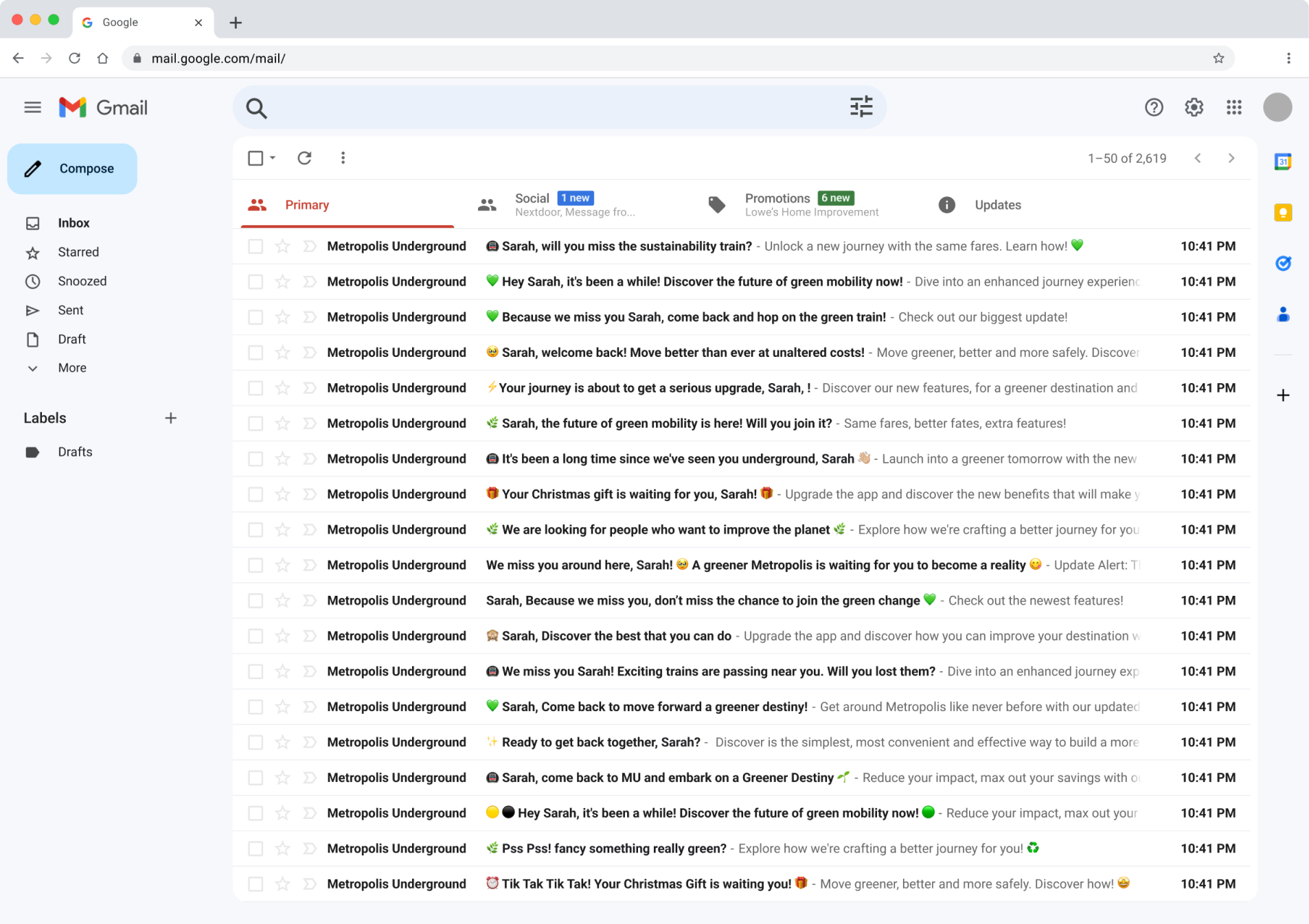Get add-ons plus icon in side panel
1309x924 pixels.
point(1283,395)
